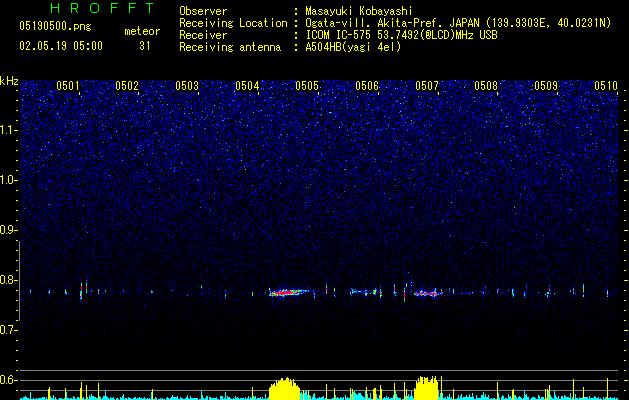Screen dimensions: 629x400
Task: Click the 0507 time marker
Action: [x=427, y=85]
